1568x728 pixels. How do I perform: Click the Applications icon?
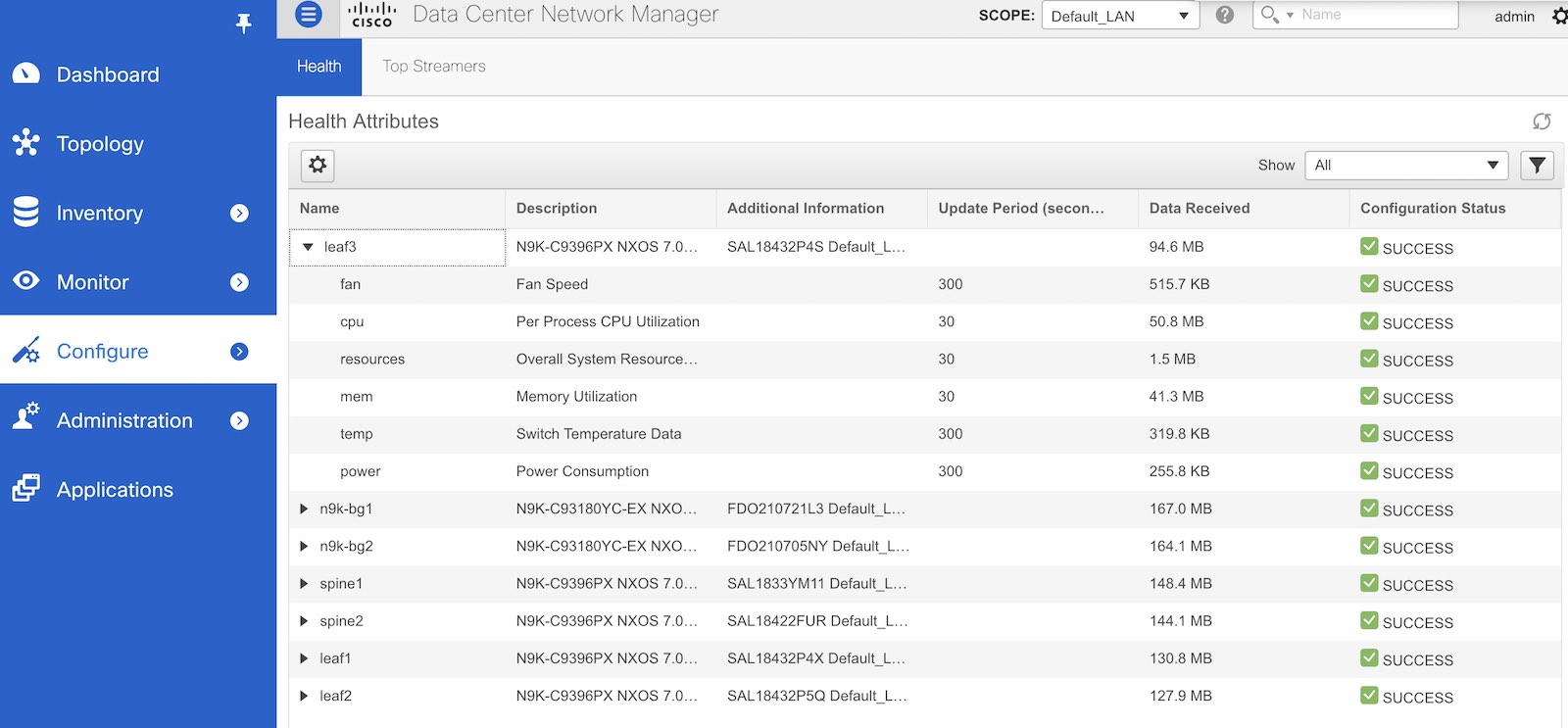(x=26, y=487)
